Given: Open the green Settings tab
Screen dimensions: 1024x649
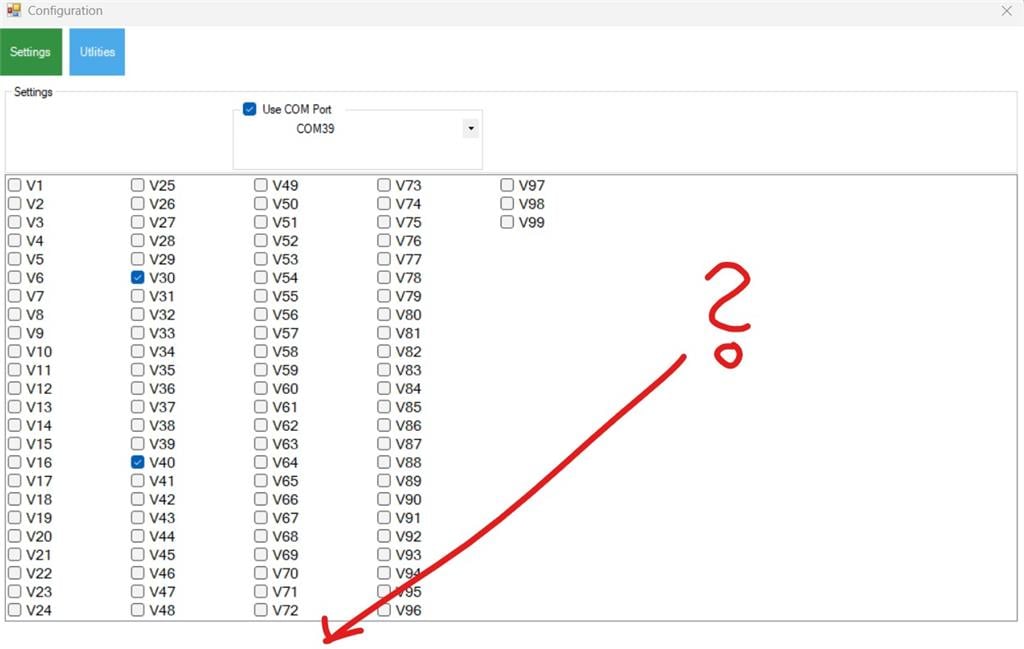Looking at the screenshot, I should [x=31, y=52].
